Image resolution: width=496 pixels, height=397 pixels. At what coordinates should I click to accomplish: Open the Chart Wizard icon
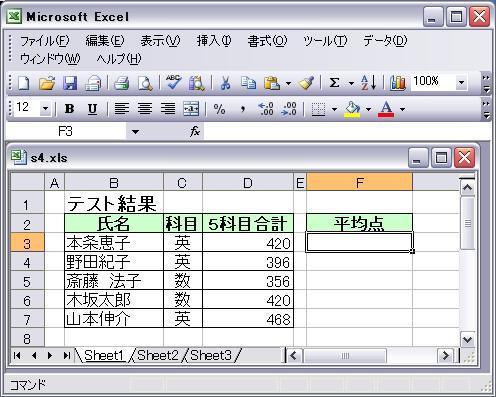pyautogui.click(x=398, y=83)
